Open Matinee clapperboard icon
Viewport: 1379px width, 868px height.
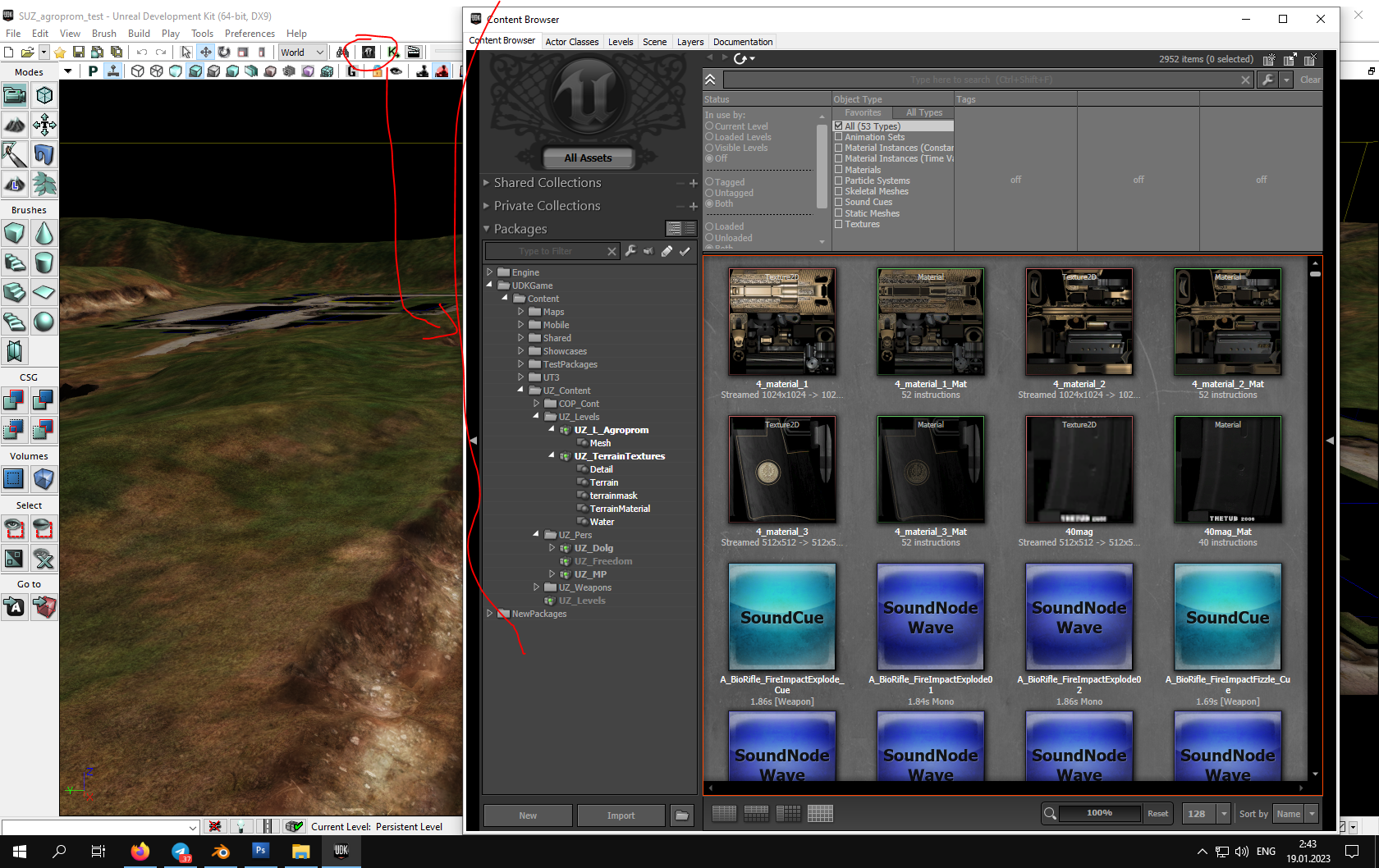[x=414, y=52]
